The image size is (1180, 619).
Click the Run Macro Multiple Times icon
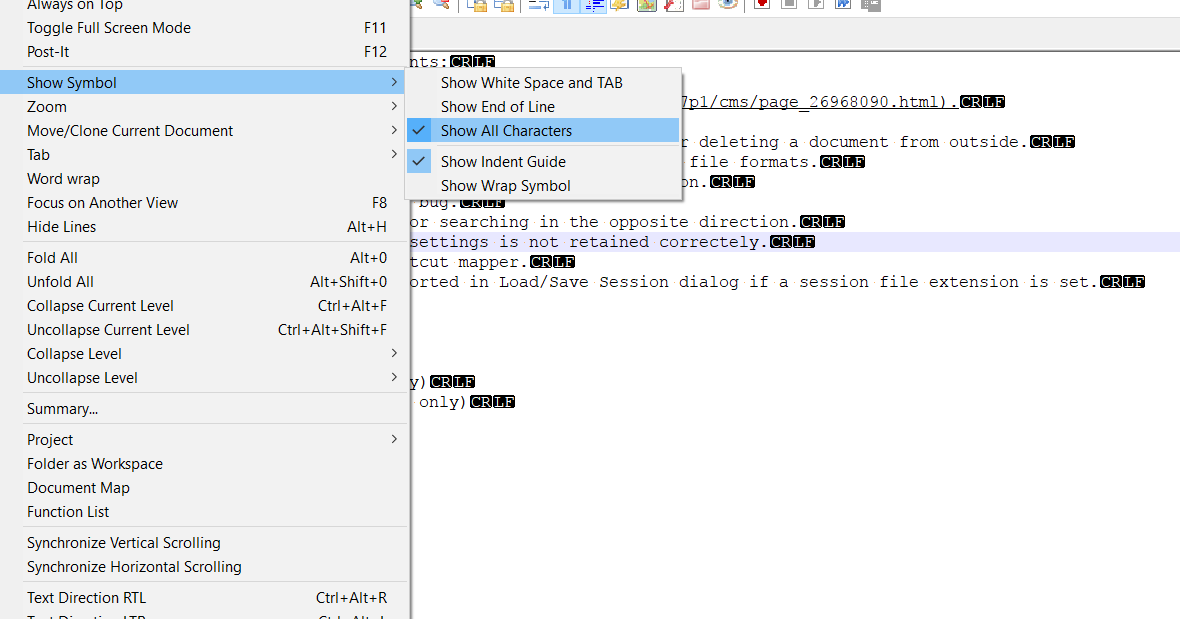842,6
